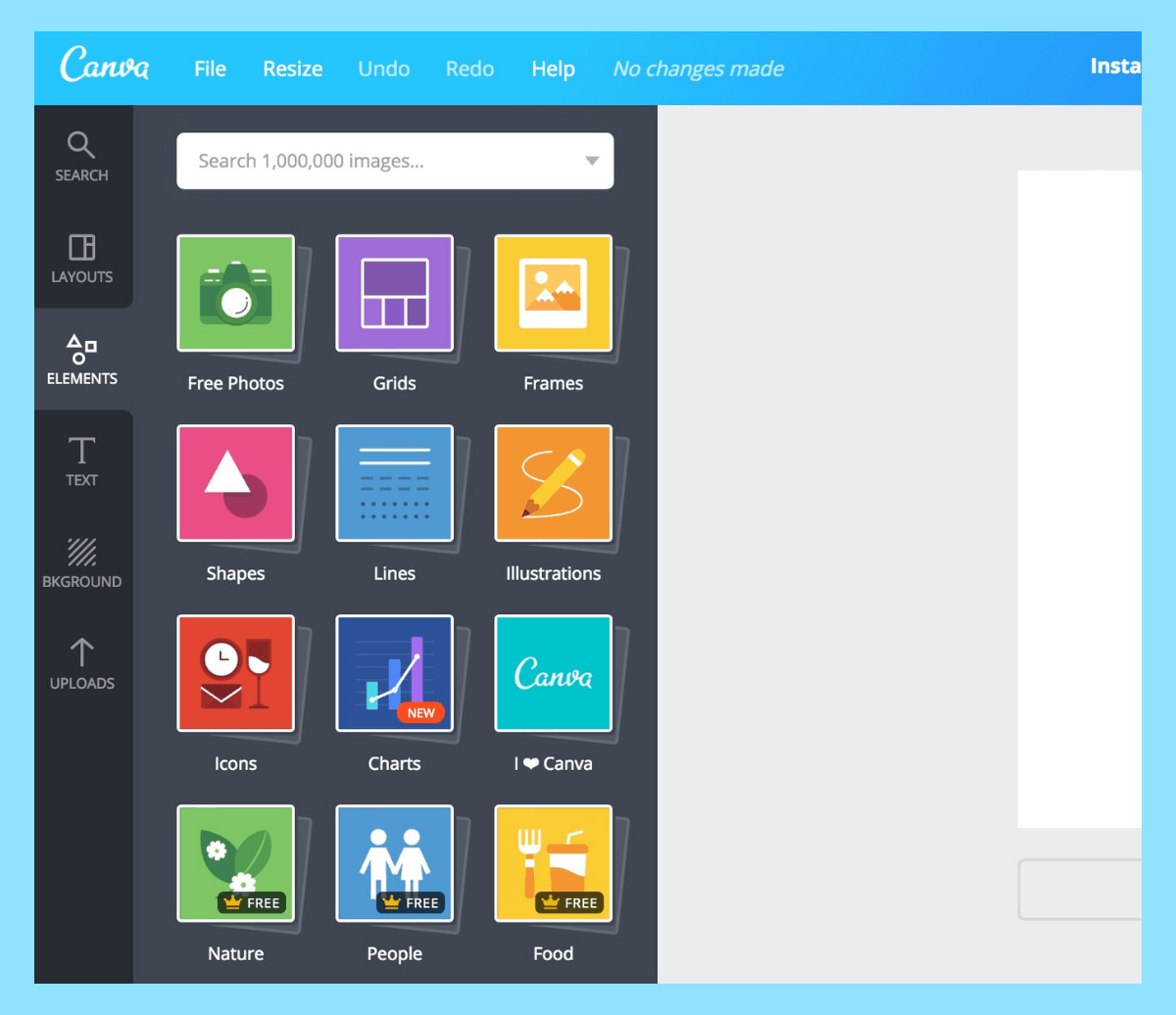Viewport: 1176px width, 1015px height.
Task: Open the Nature free tile
Action: tap(235, 863)
